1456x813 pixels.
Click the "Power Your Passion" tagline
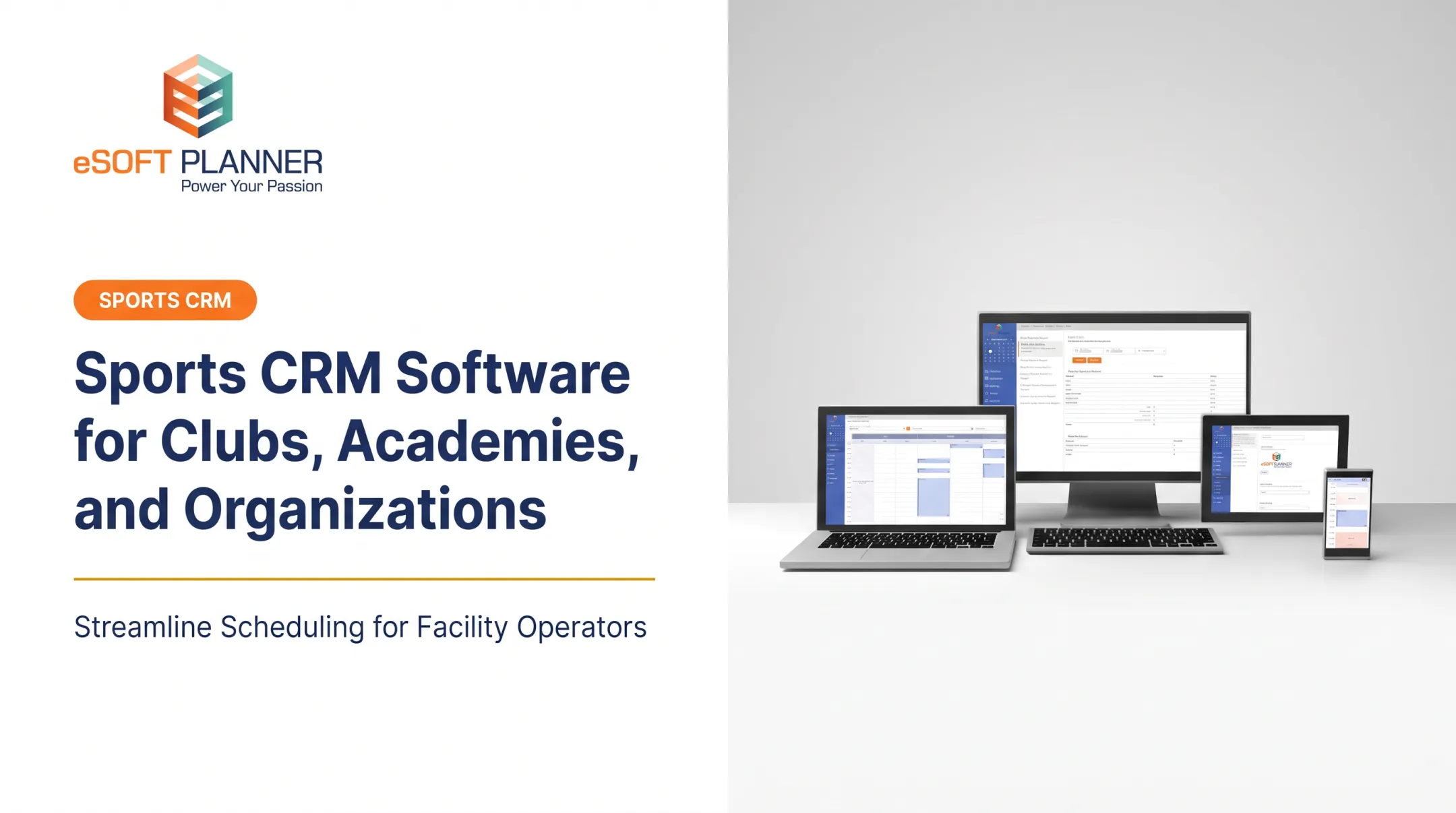tap(251, 187)
